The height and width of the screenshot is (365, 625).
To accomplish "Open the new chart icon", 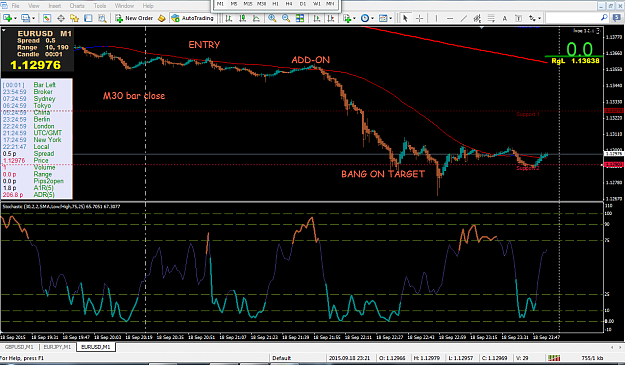I will 7,18.
